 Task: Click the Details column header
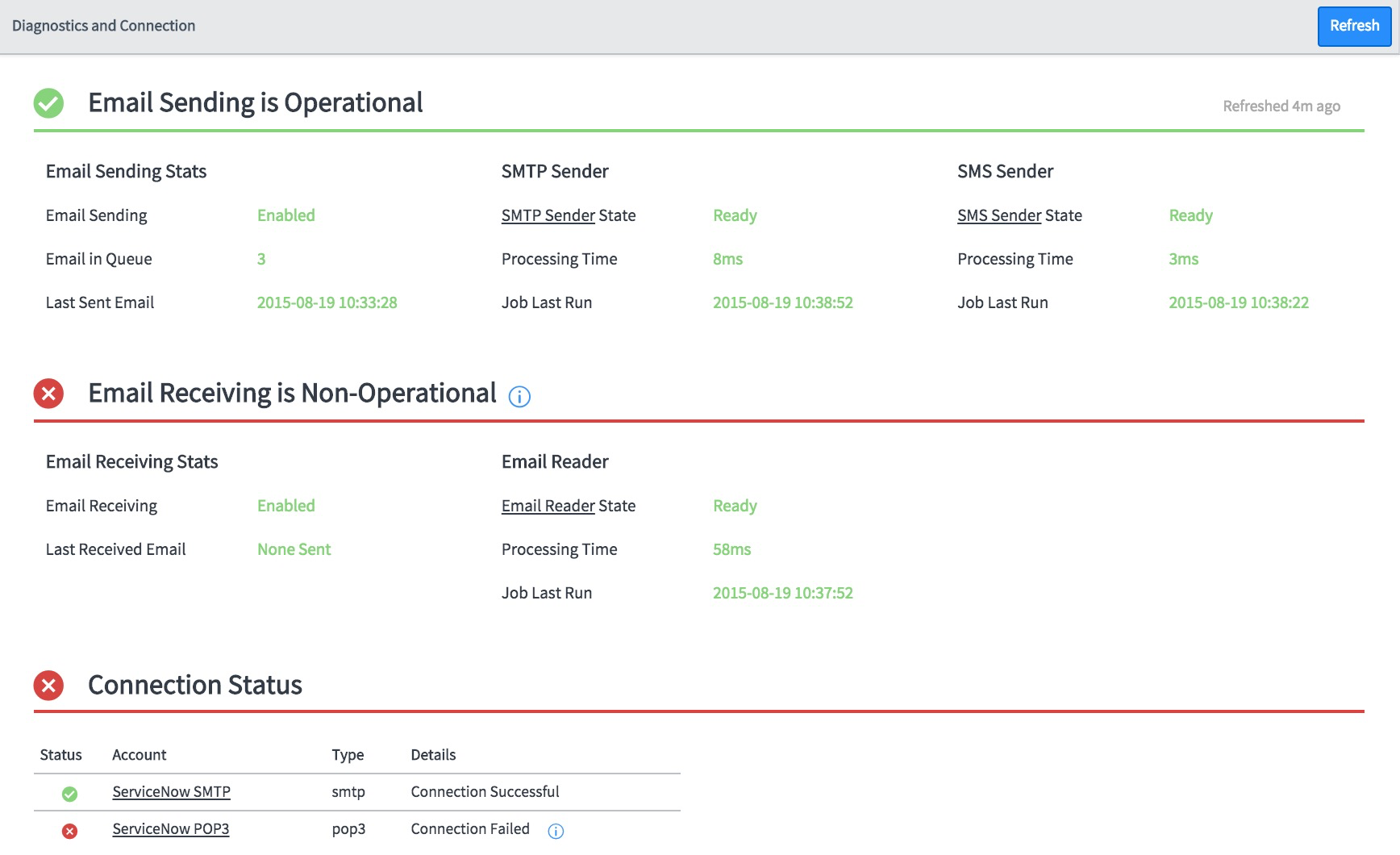(x=433, y=755)
